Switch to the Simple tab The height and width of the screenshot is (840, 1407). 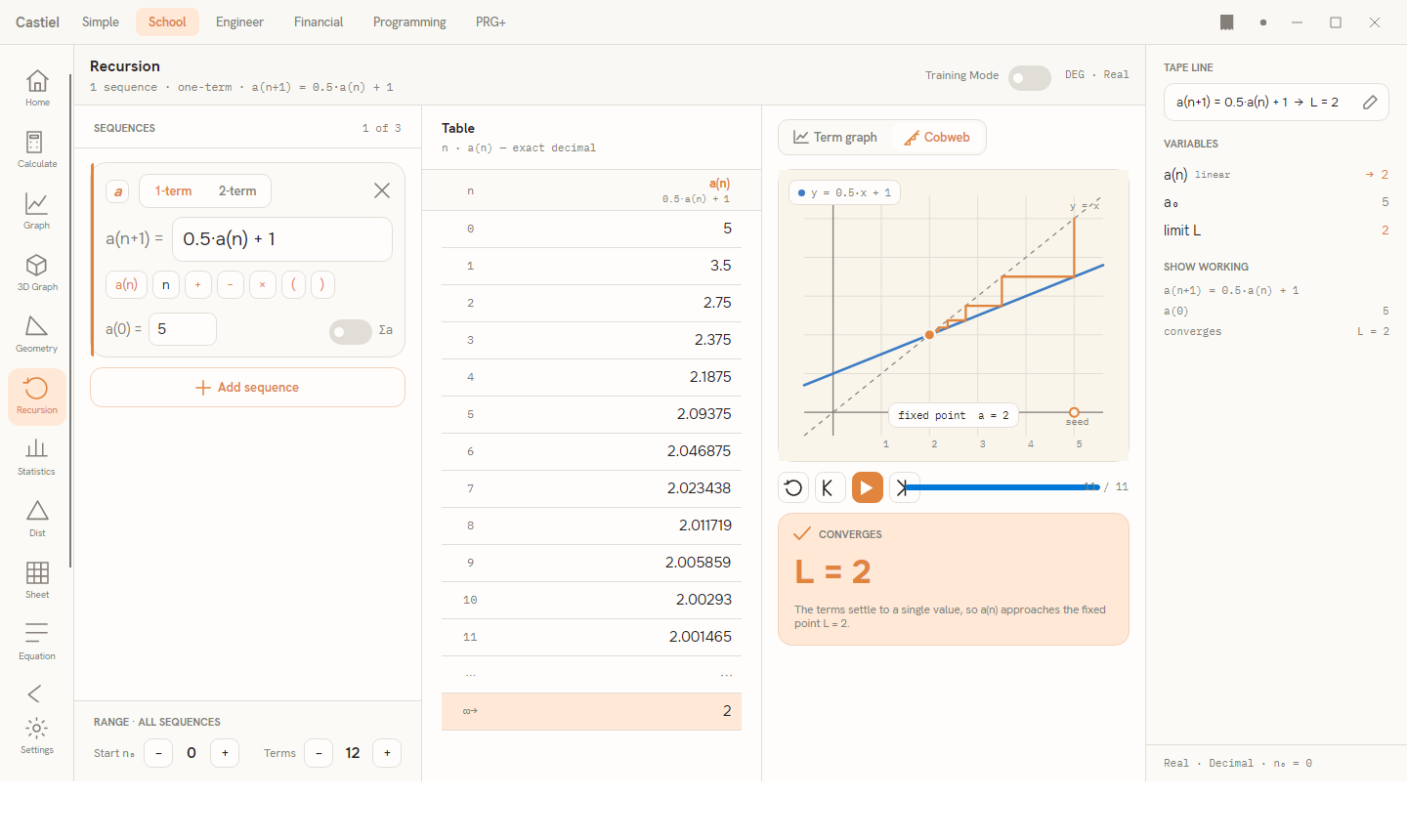point(101,21)
